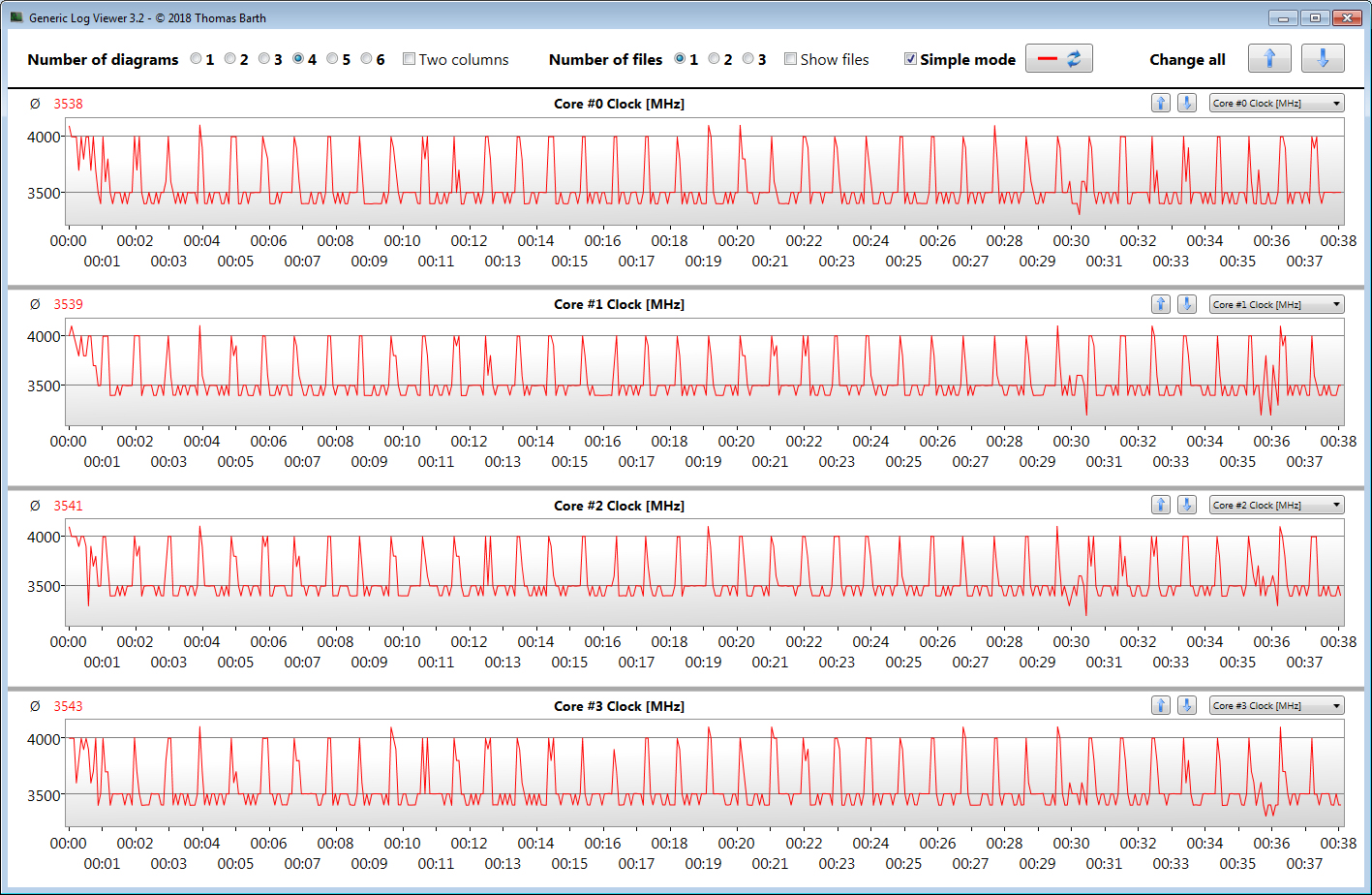This screenshot has width=1372, height=895.
Task: Click the Change all up arrow button
Action: (1269, 59)
